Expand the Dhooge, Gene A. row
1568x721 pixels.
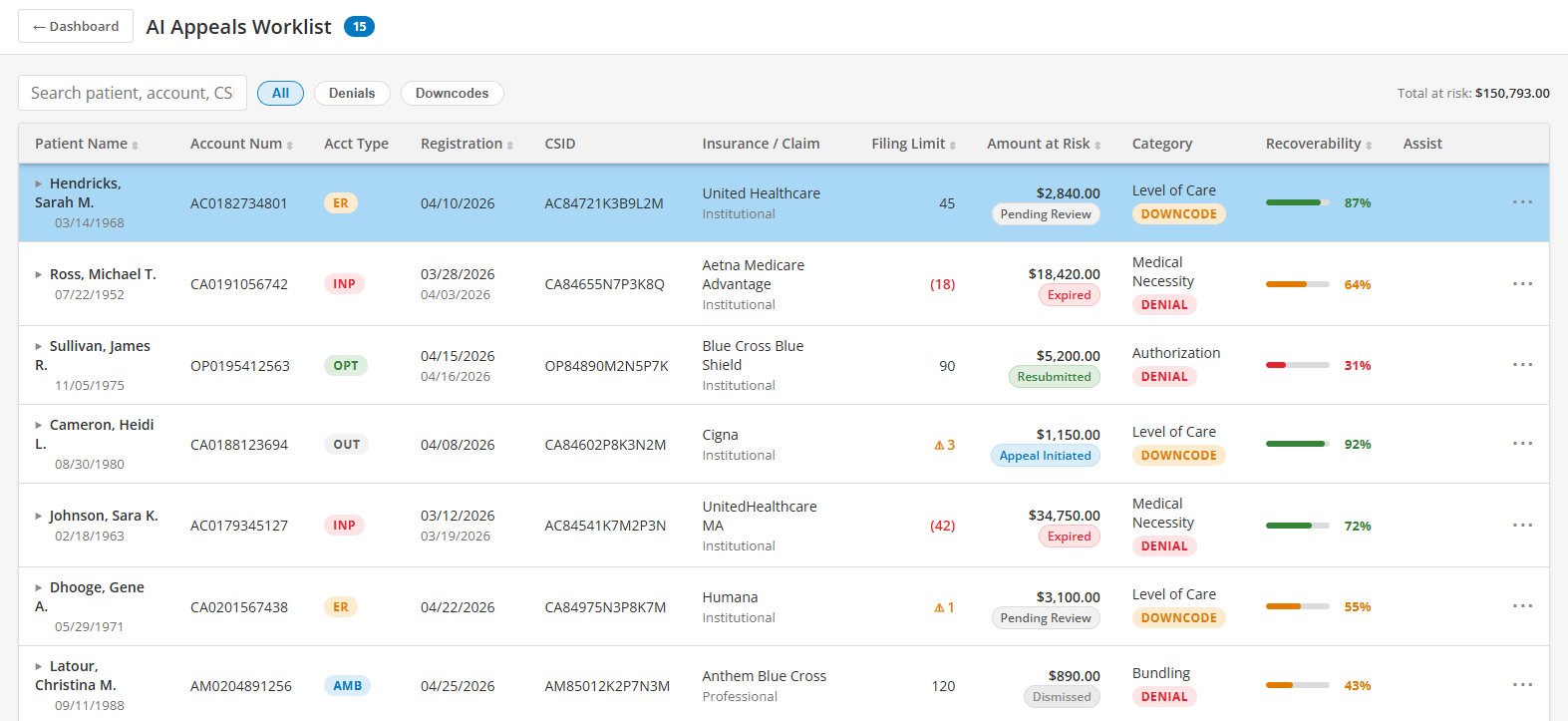[x=39, y=587]
